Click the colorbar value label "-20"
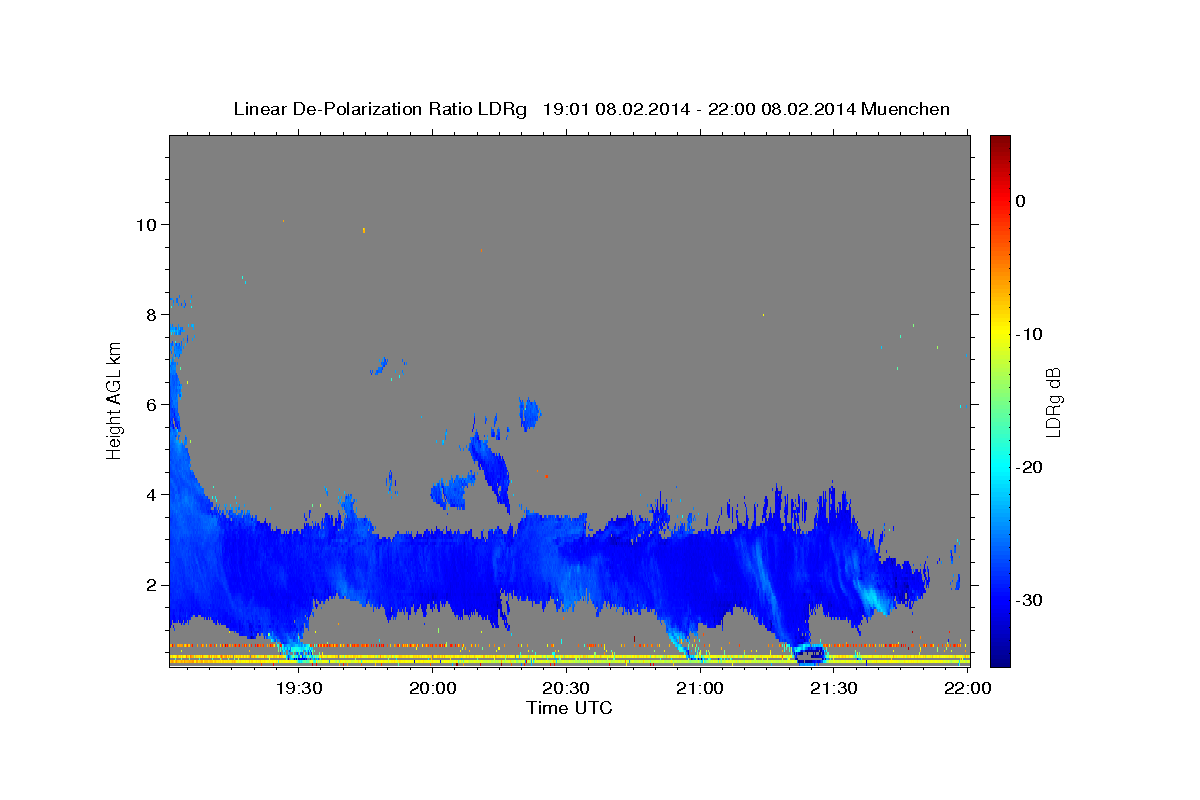This screenshot has width=1200, height=800. click(1029, 467)
